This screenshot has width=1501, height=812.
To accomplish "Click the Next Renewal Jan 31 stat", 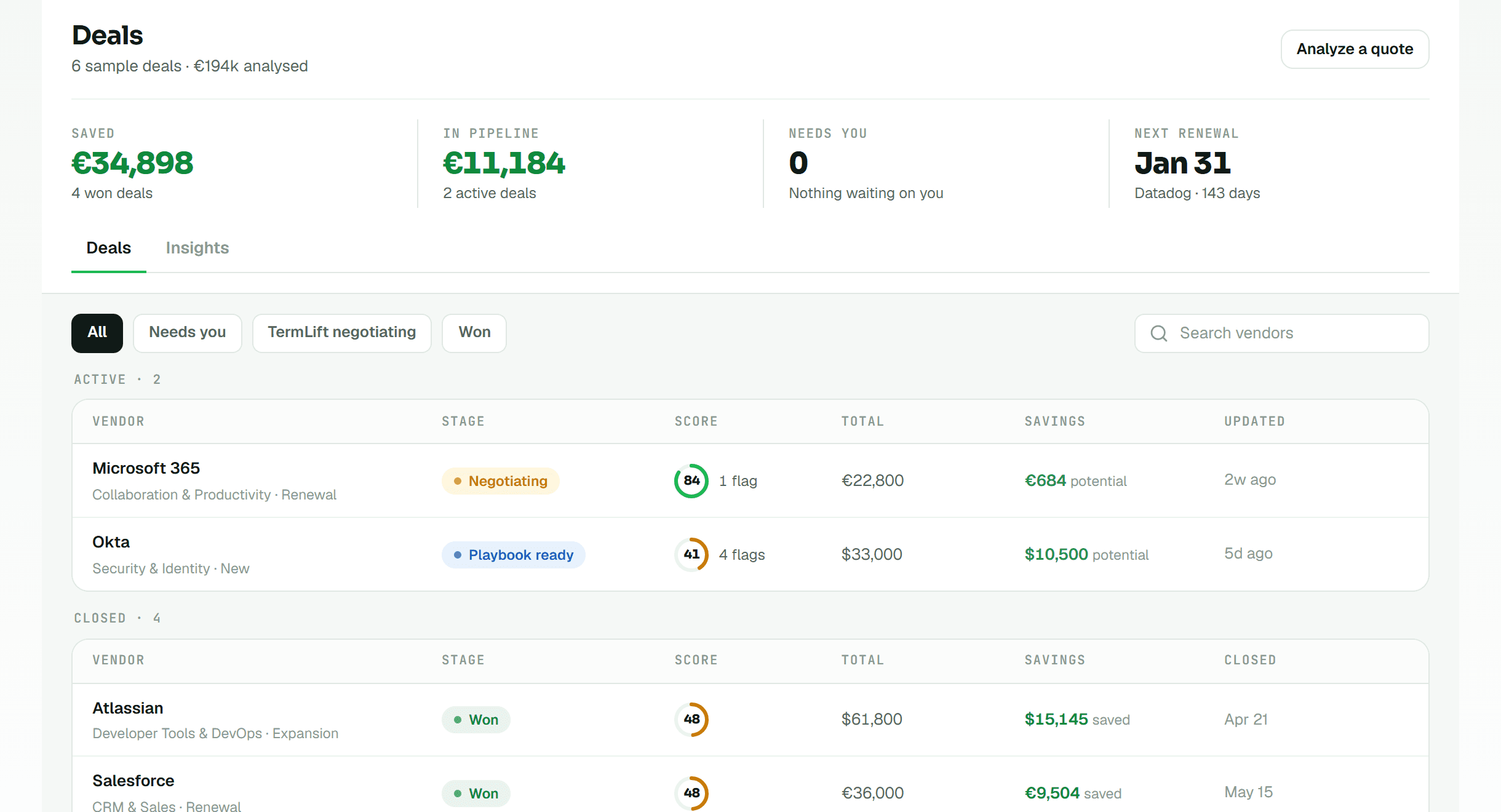I will 1197,164.
